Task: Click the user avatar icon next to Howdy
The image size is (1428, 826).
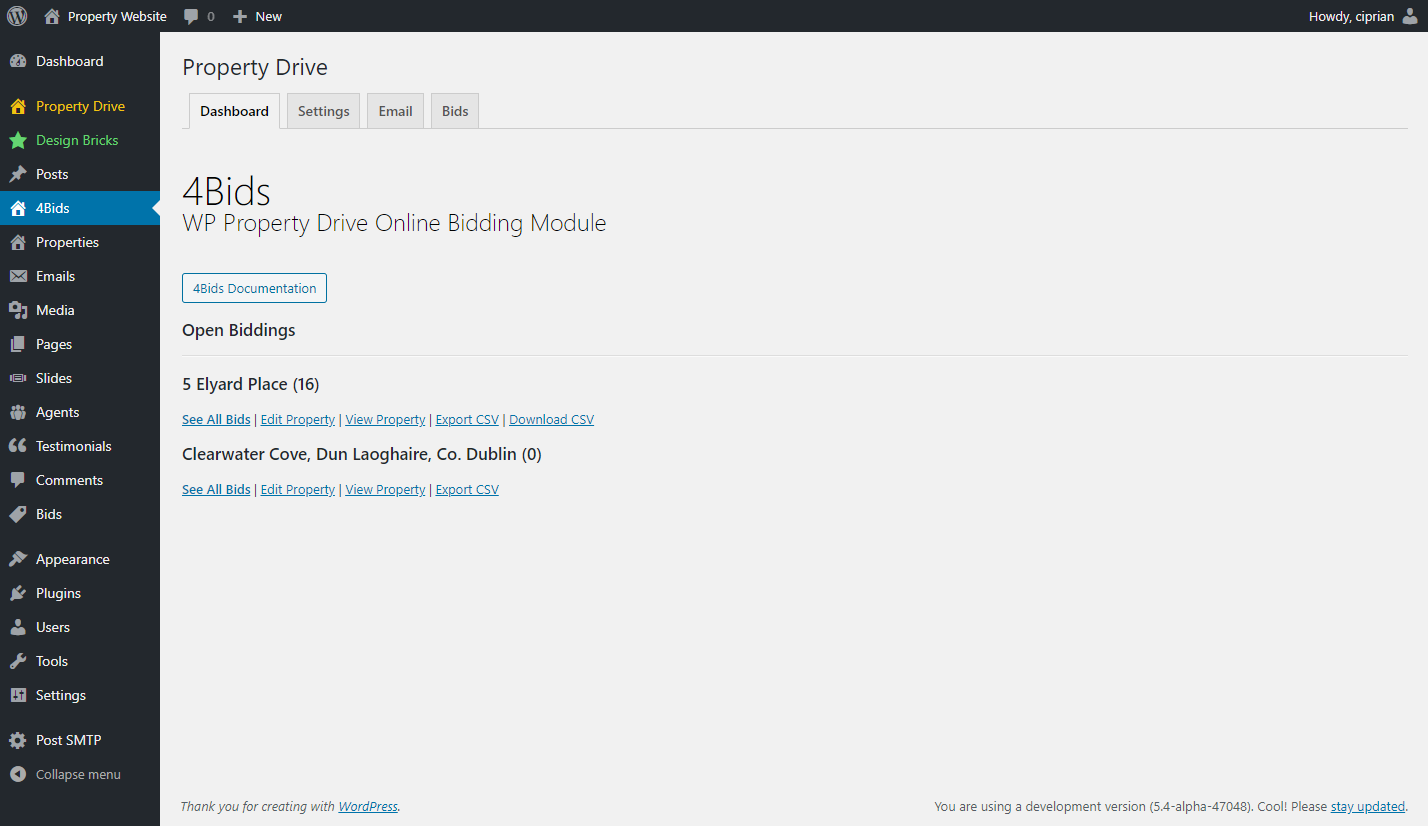Action: pyautogui.click(x=1410, y=16)
